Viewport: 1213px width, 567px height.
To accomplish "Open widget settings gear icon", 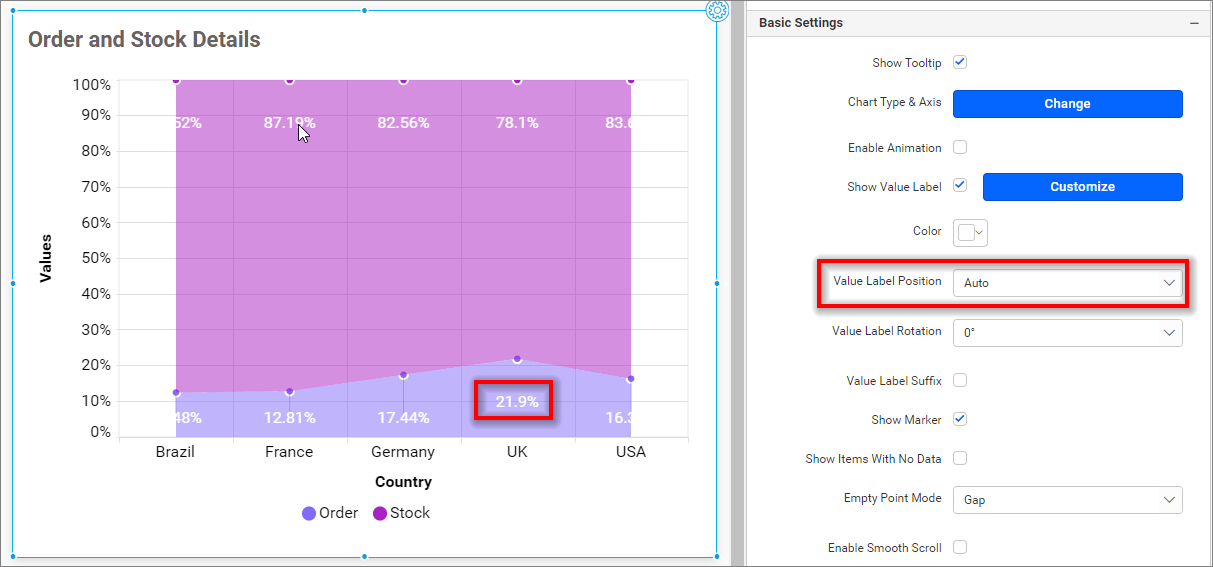I will point(716,11).
